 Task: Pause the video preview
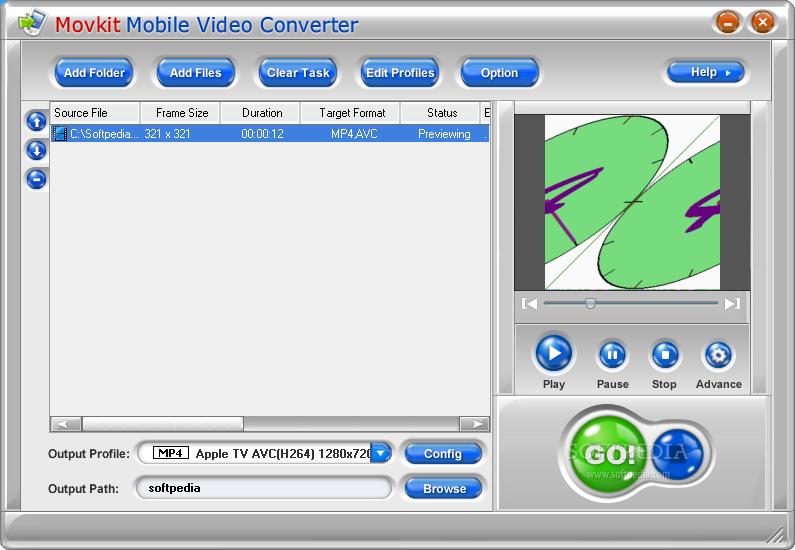pyautogui.click(x=612, y=355)
